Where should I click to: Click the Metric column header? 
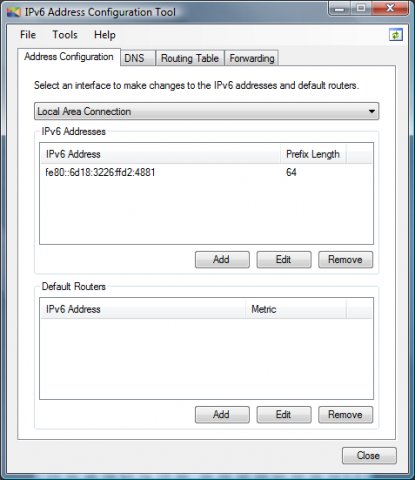click(x=296, y=309)
